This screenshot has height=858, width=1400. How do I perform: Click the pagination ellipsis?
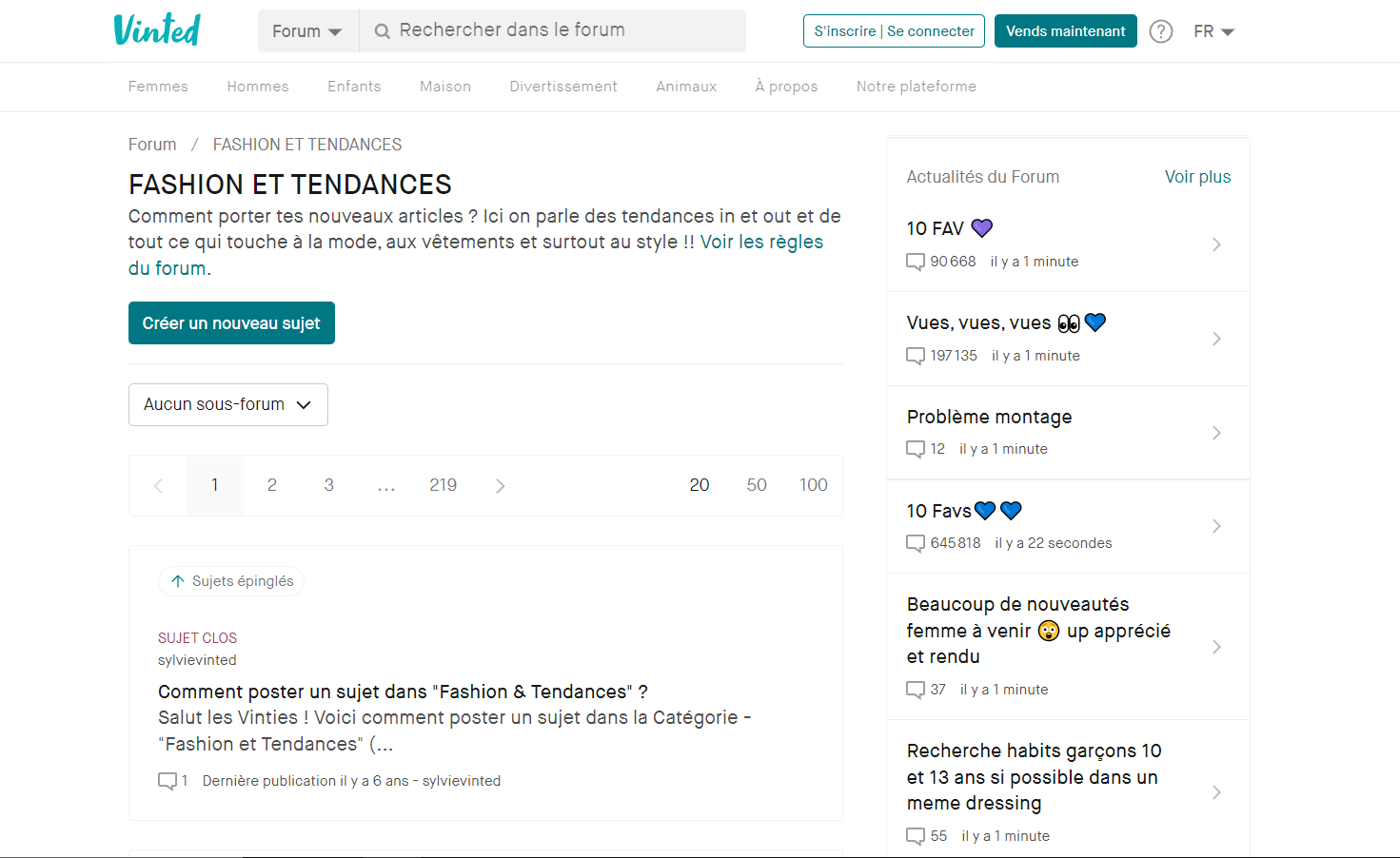386,486
